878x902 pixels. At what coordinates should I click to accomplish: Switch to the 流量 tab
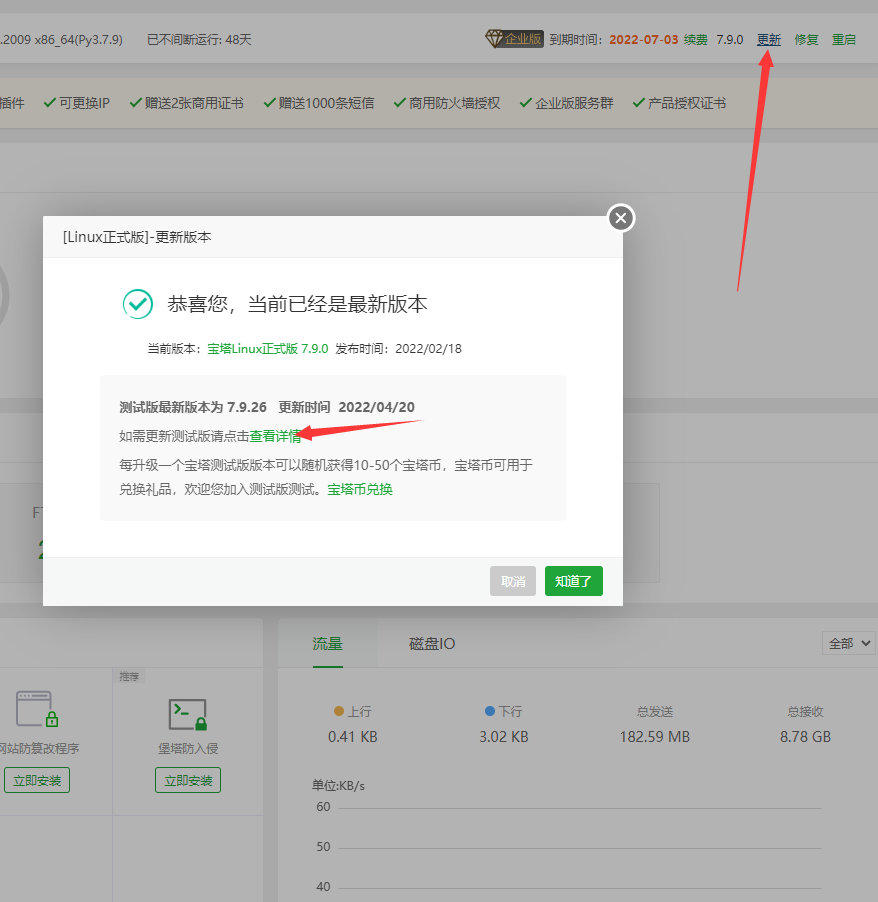pos(327,644)
